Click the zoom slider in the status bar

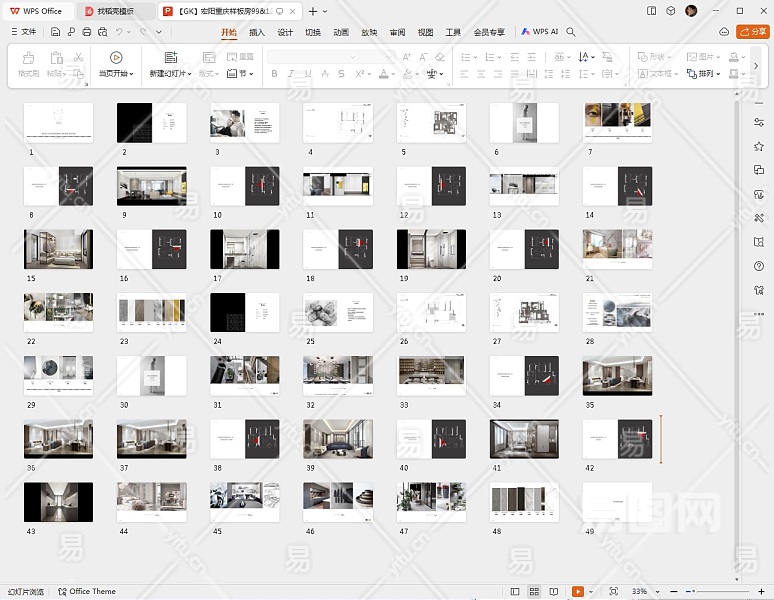692,592
